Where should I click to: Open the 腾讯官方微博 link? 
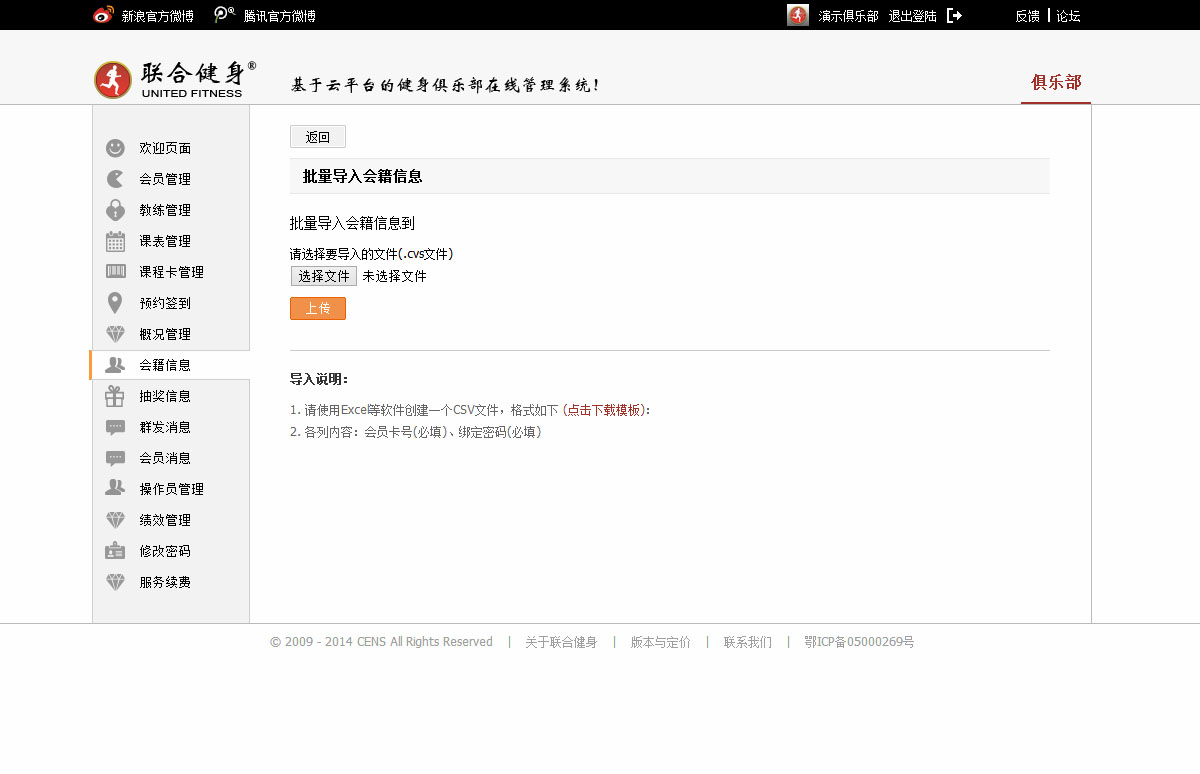(x=279, y=16)
